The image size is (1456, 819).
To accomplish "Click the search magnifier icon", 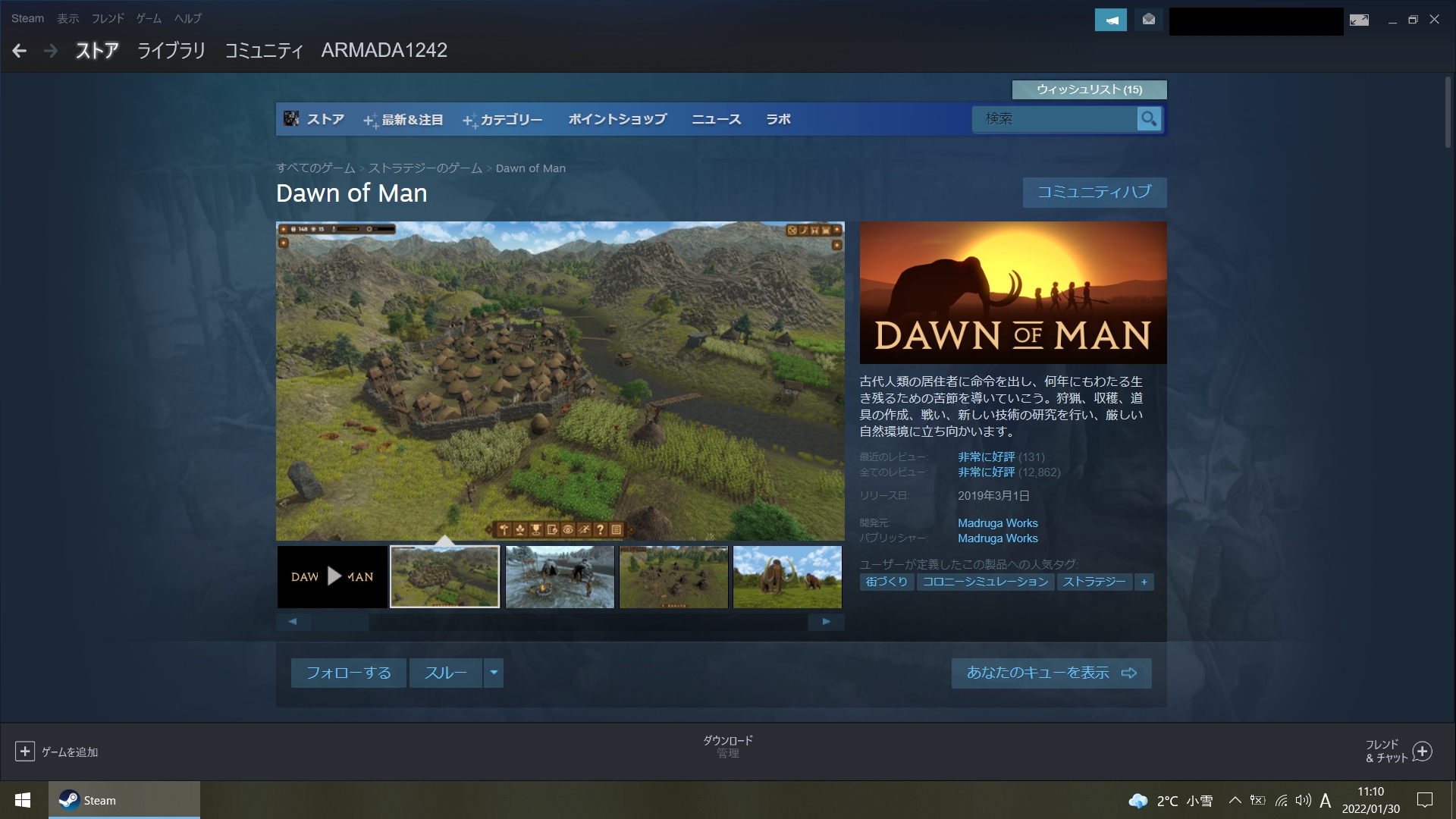I will click(x=1149, y=118).
